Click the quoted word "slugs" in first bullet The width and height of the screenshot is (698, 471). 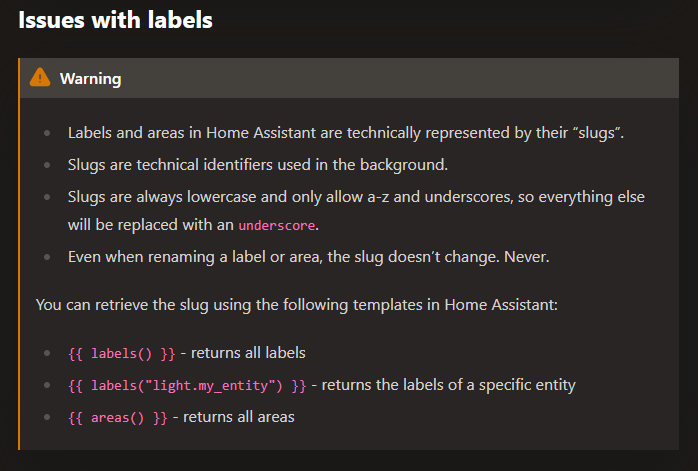597,133
